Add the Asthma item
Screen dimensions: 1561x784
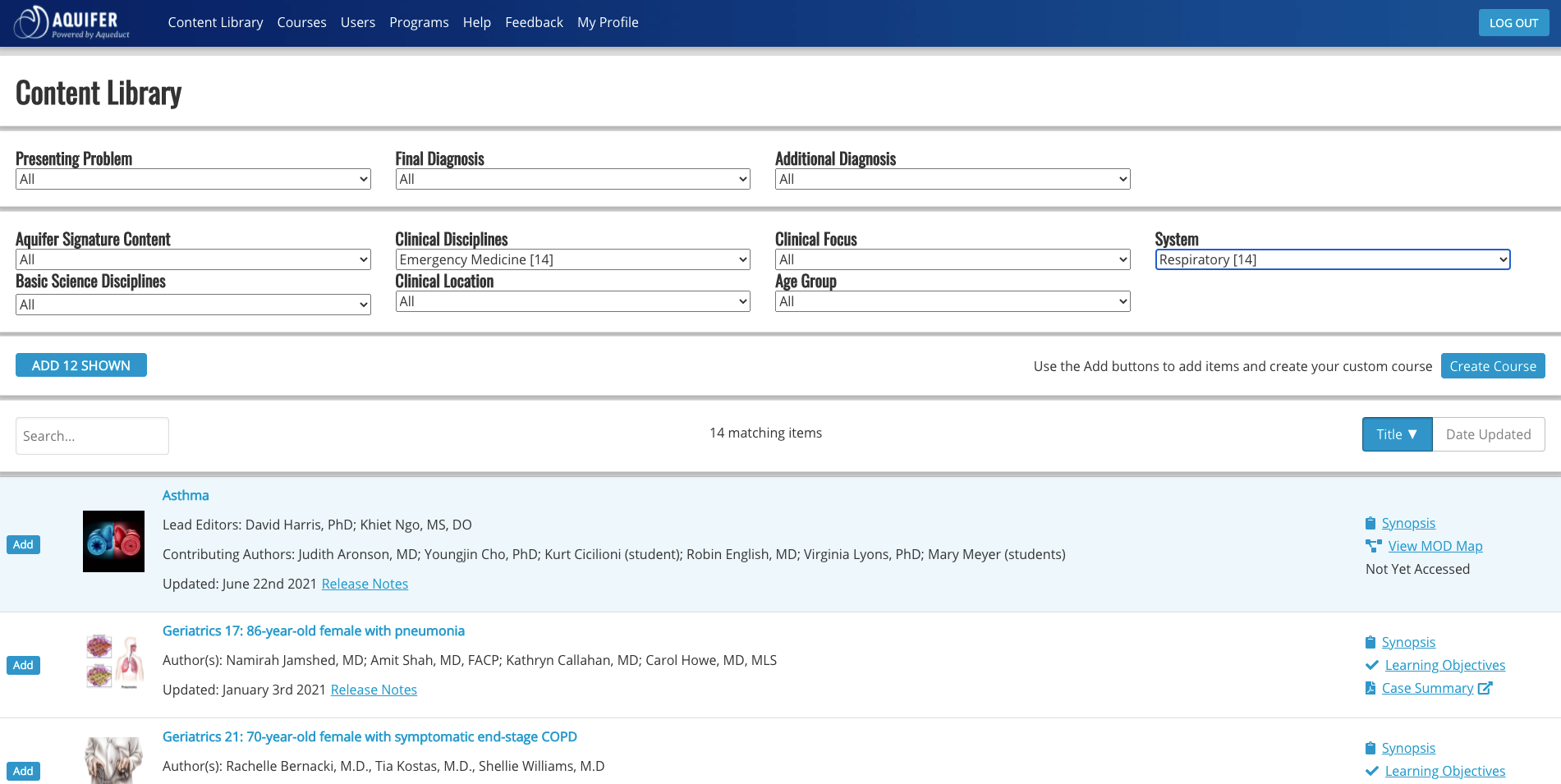pyautogui.click(x=23, y=544)
